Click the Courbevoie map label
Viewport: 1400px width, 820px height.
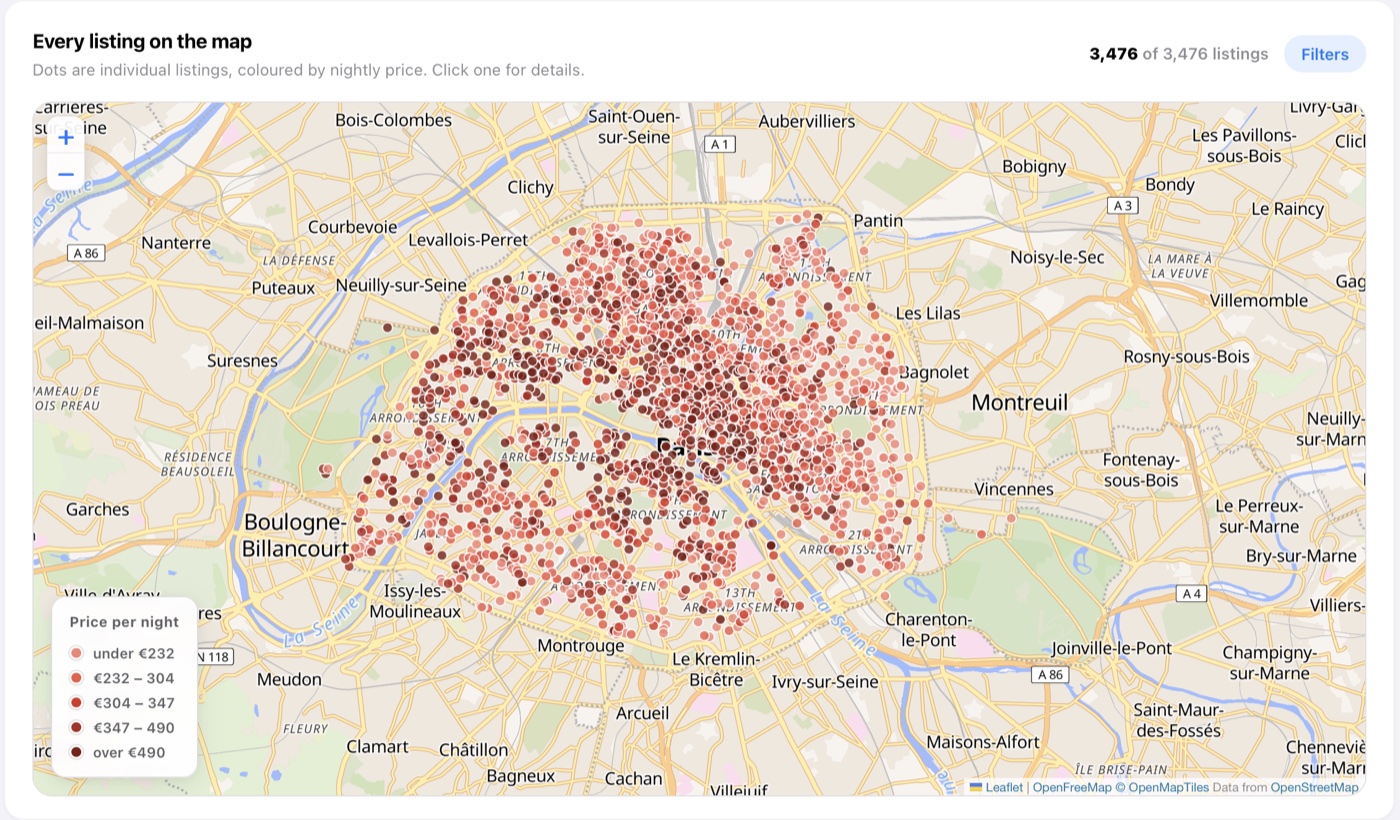coord(353,227)
